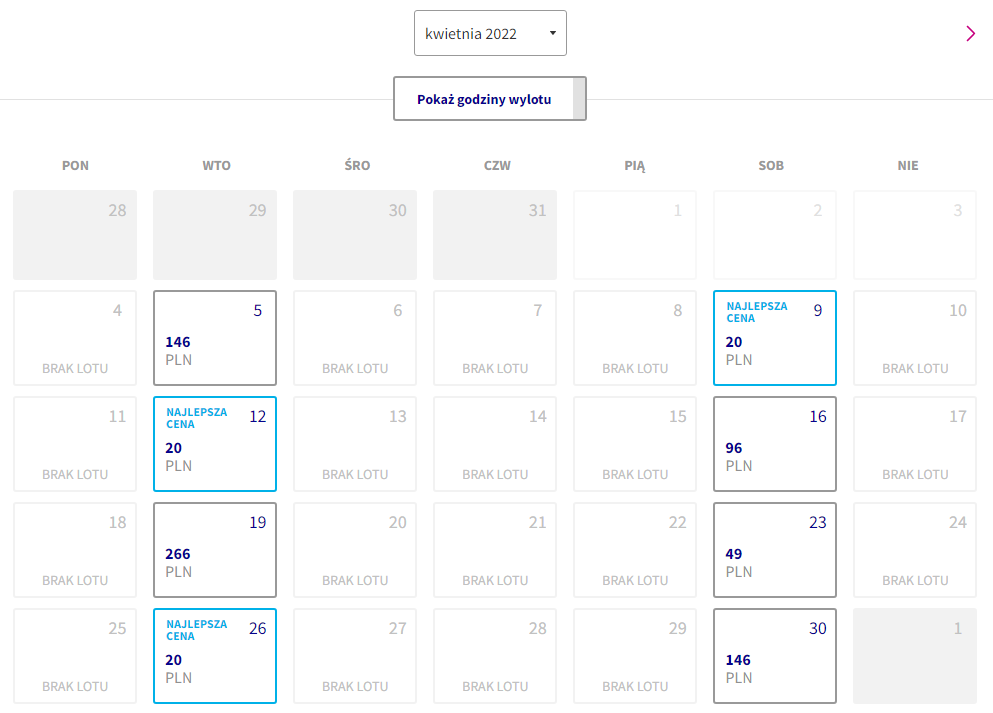This screenshot has width=993, height=713.
Task: Click April 21 cell marked BRAK LOTU
Action: click(x=495, y=550)
